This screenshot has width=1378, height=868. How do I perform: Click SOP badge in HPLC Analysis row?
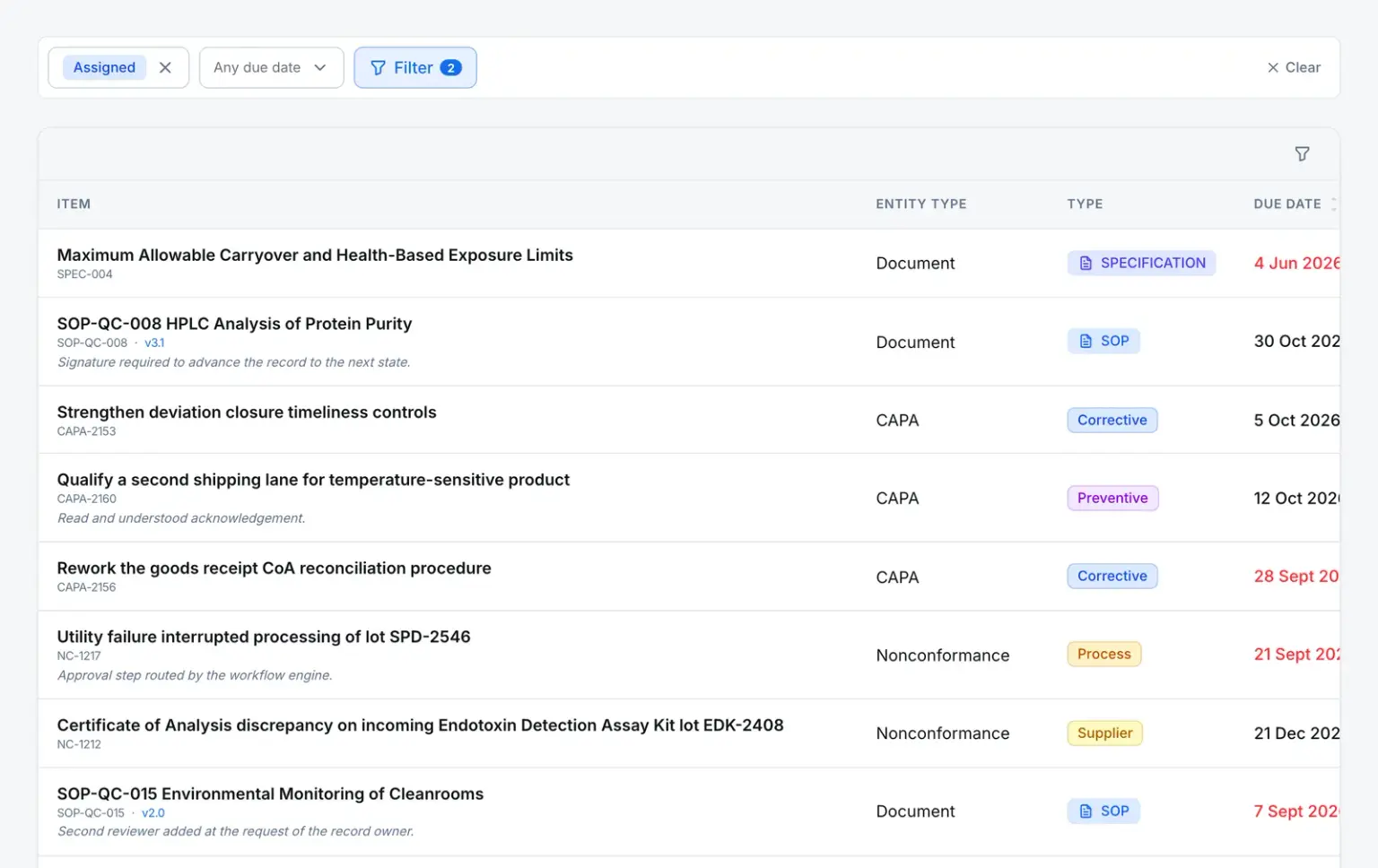point(1103,341)
